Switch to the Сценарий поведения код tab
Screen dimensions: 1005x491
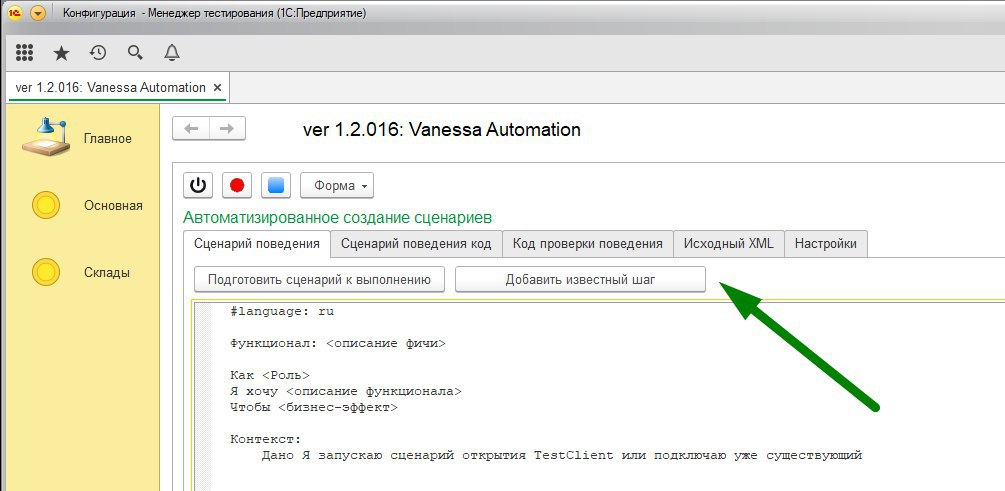416,244
